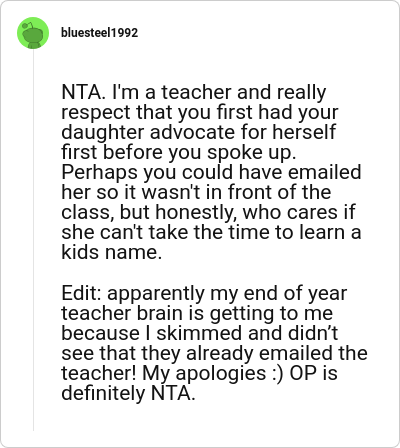
Task: Open the green Snoo avatar of bluesteel1992
Action: (33, 33)
